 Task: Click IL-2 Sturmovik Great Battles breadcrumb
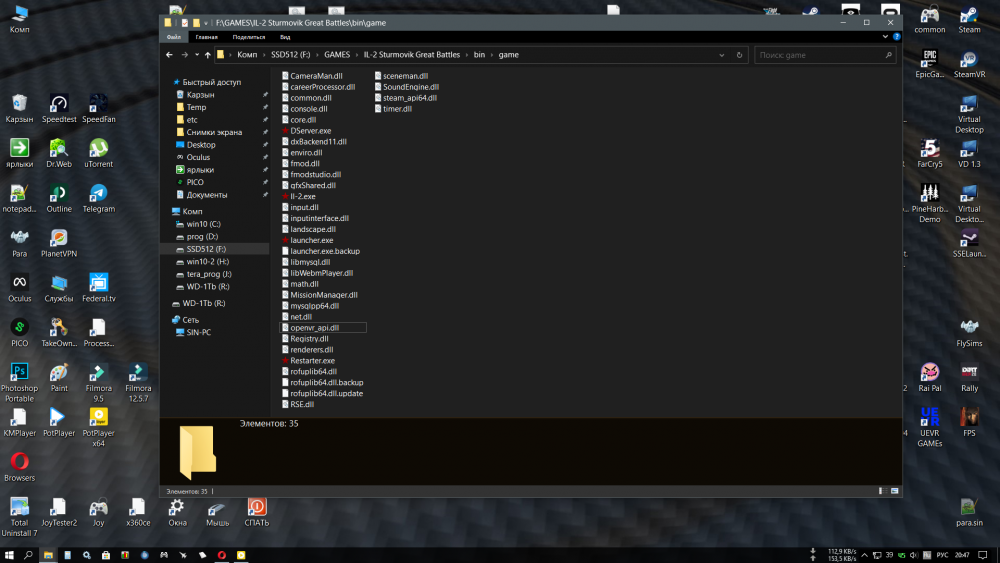[411, 55]
